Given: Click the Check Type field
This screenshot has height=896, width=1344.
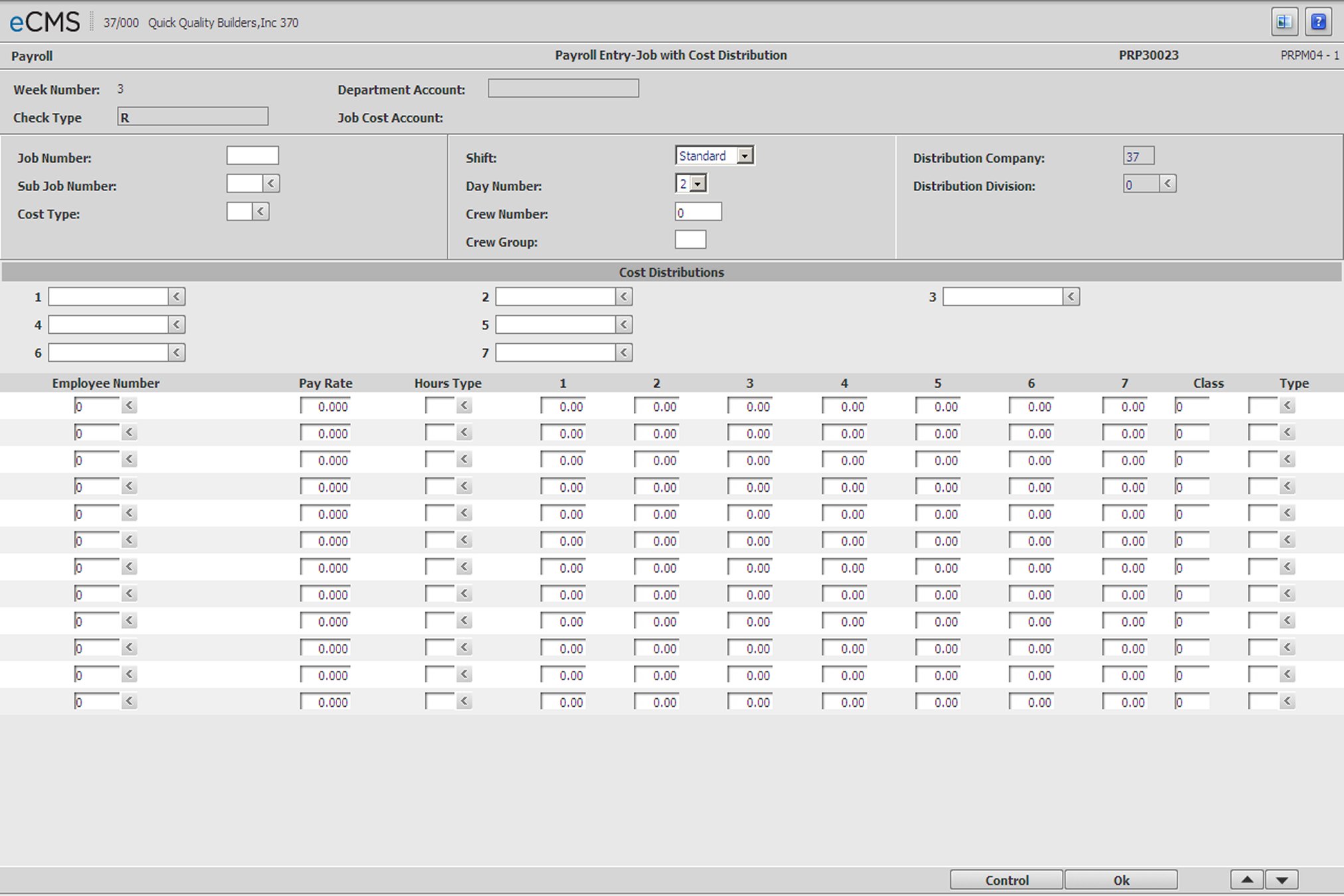Looking at the screenshot, I should 193,117.
